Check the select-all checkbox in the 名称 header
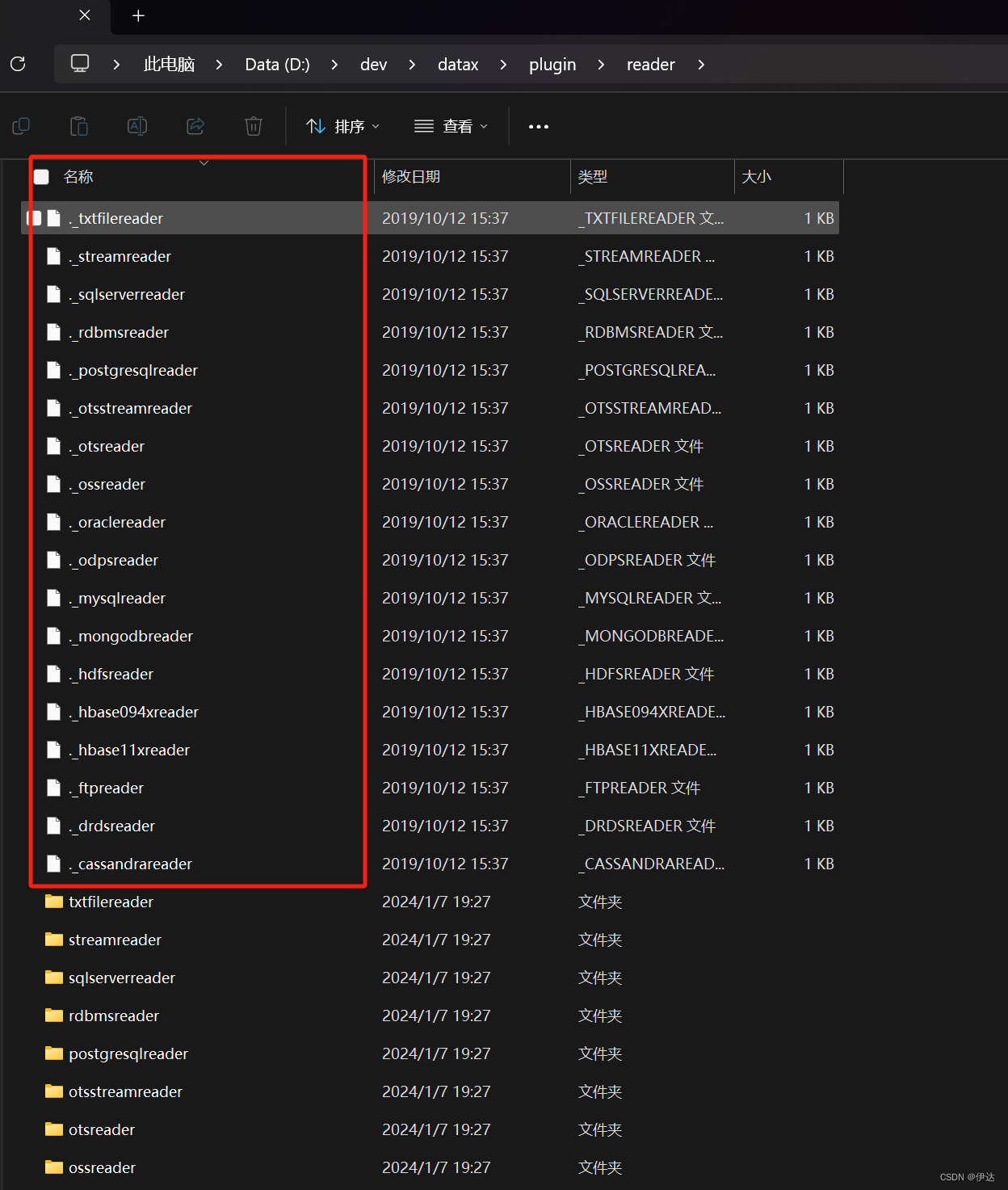 pos(40,177)
